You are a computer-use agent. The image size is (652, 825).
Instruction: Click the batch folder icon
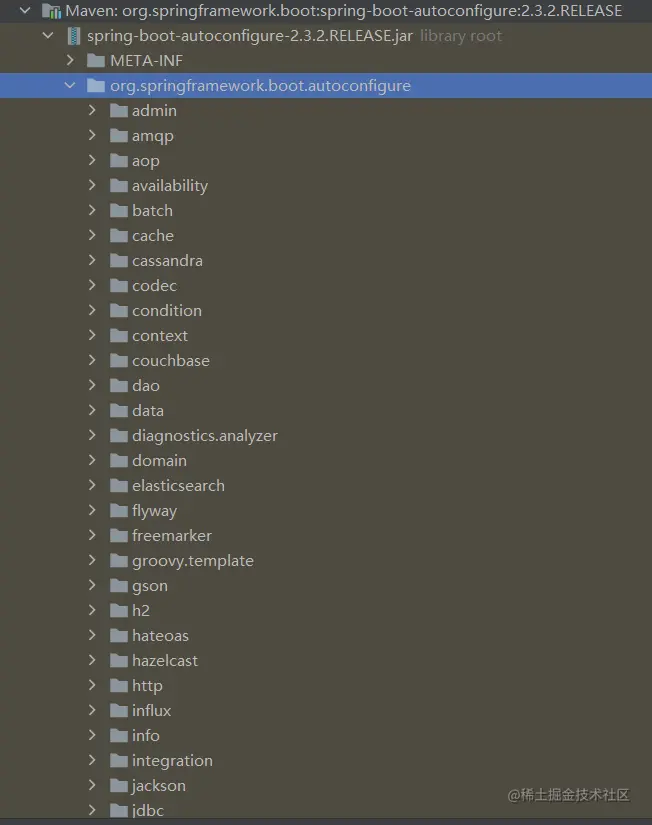point(119,210)
